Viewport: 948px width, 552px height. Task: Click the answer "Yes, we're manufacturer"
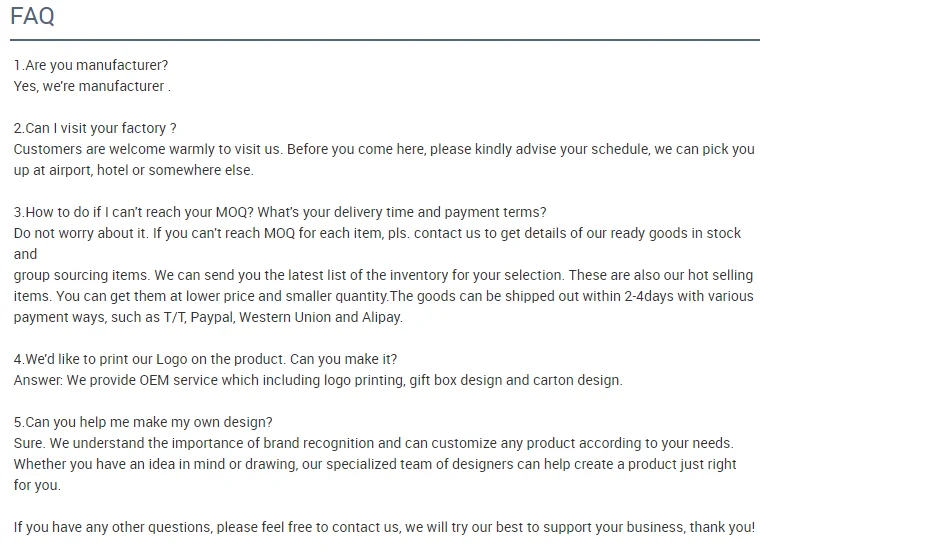point(92,86)
